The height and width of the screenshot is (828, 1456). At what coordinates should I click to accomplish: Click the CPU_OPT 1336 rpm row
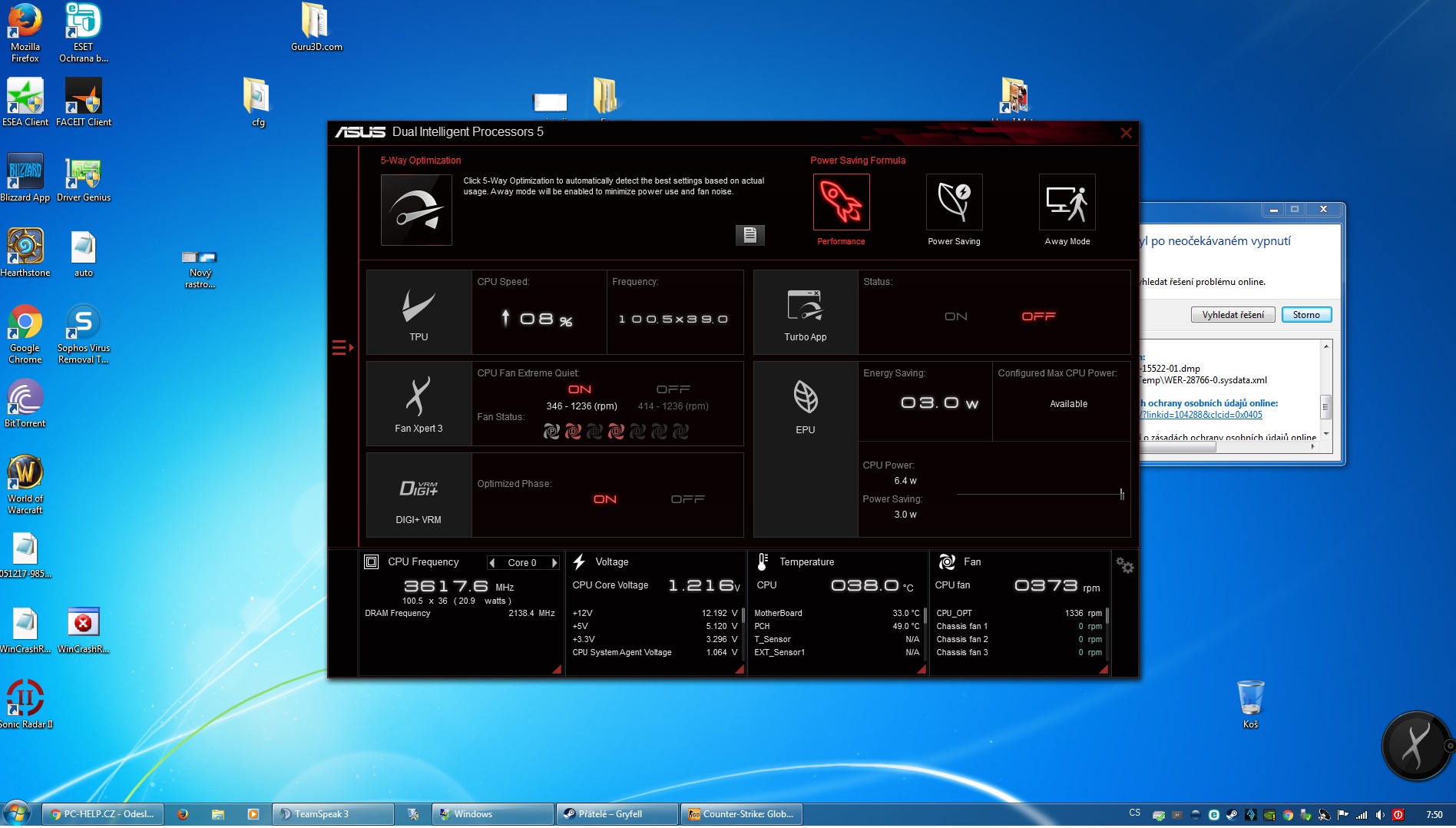pos(1019,613)
